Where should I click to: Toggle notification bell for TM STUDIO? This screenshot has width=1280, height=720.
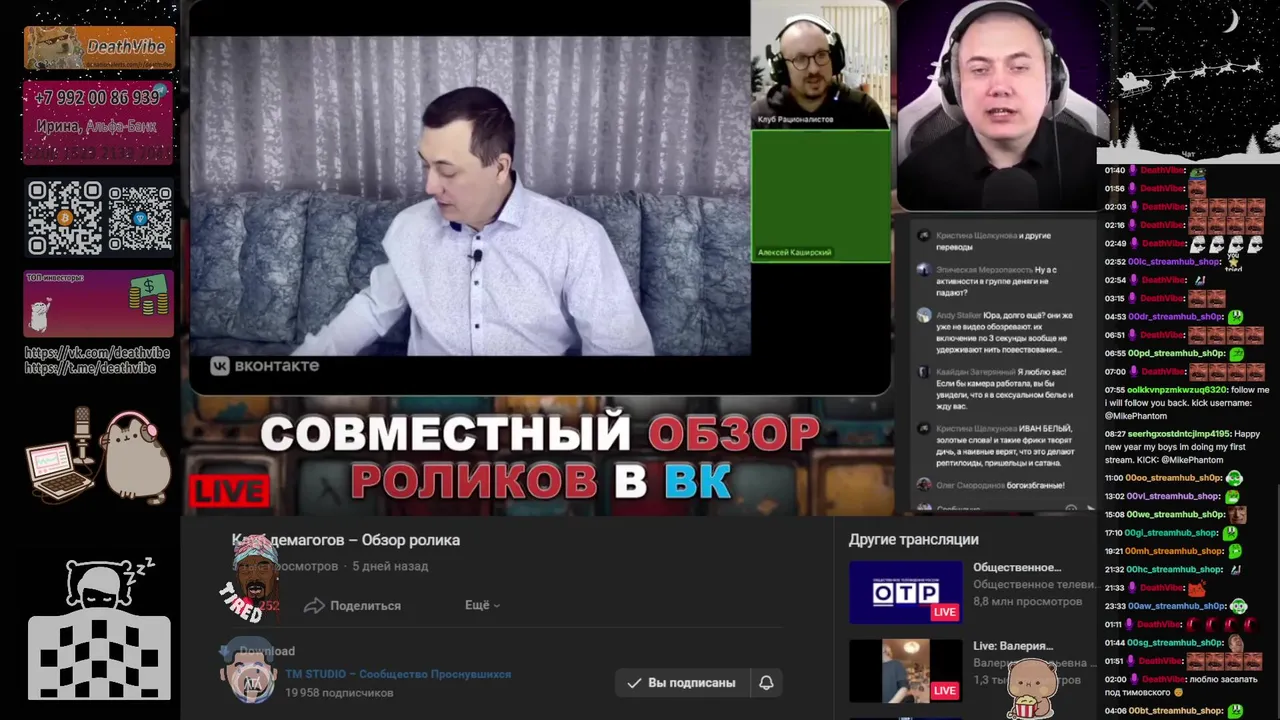tap(766, 683)
